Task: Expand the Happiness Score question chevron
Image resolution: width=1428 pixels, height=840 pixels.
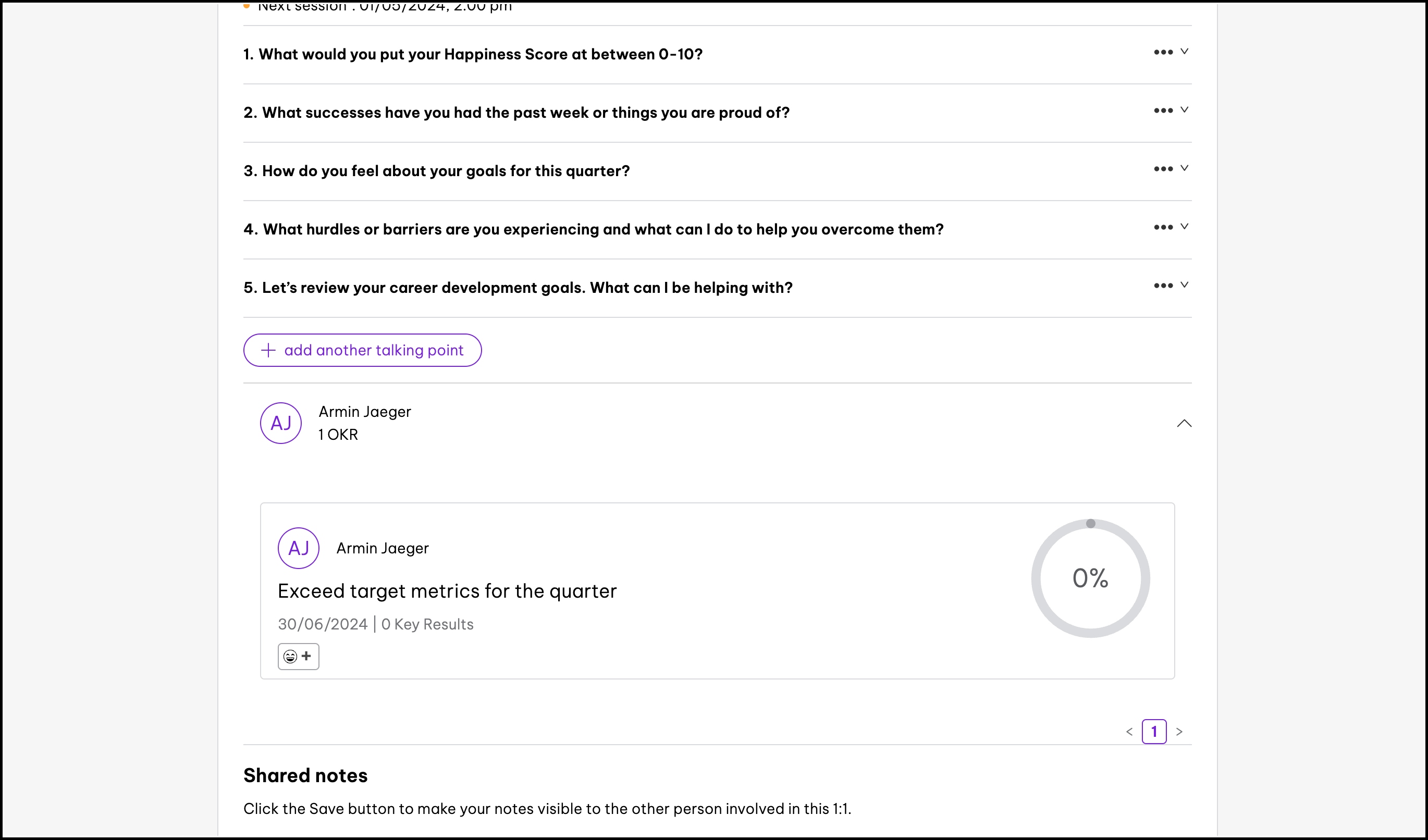Action: 1184,52
